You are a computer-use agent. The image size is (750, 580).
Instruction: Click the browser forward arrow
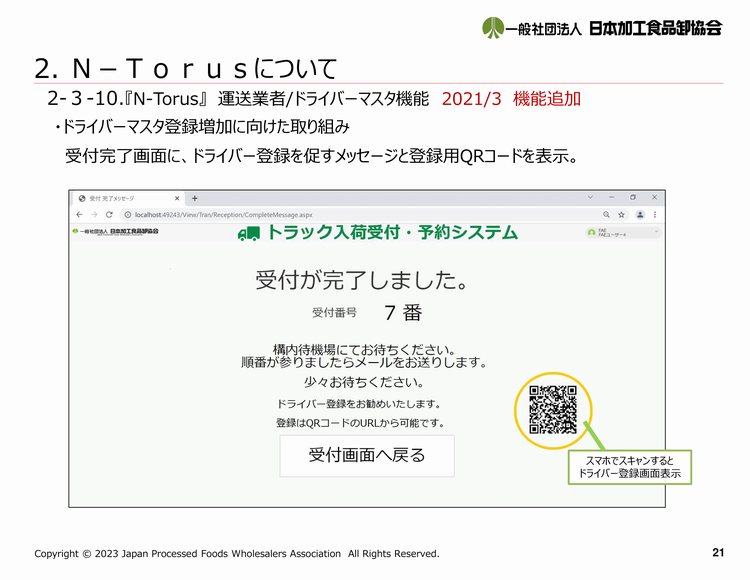[94, 215]
